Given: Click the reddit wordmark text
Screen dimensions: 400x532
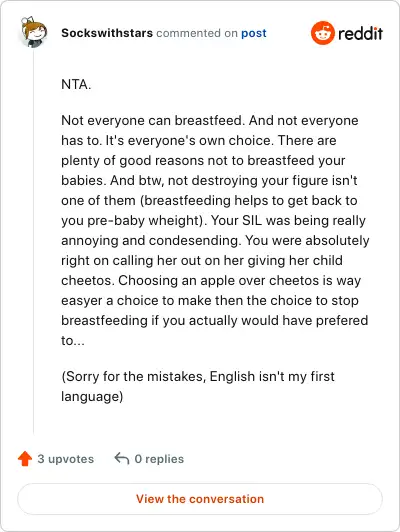Looking at the screenshot, I should point(360,33).
